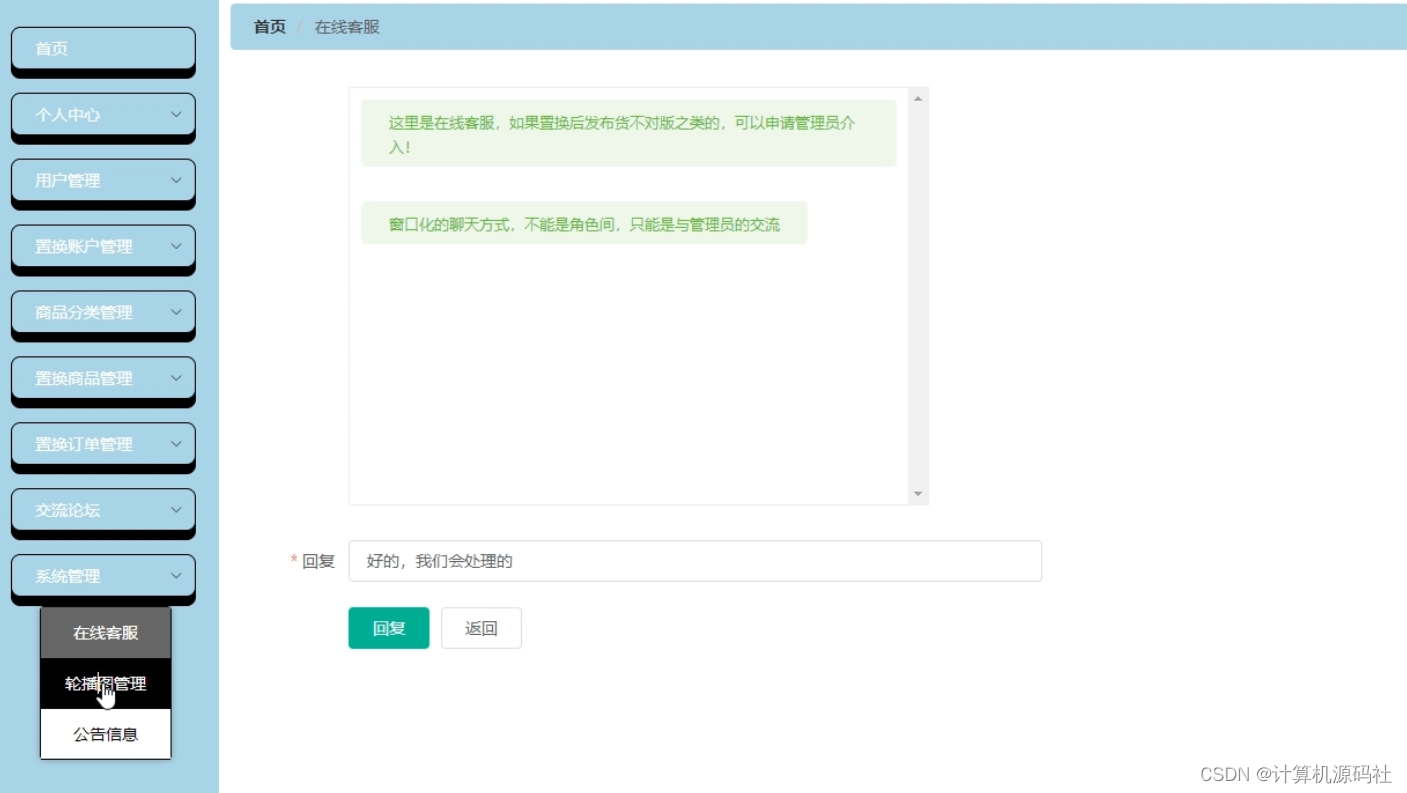This screenshot has width=1407, height=793.
Task: Click the chat scrollbar down arrow
Action: tap(918, 494)
